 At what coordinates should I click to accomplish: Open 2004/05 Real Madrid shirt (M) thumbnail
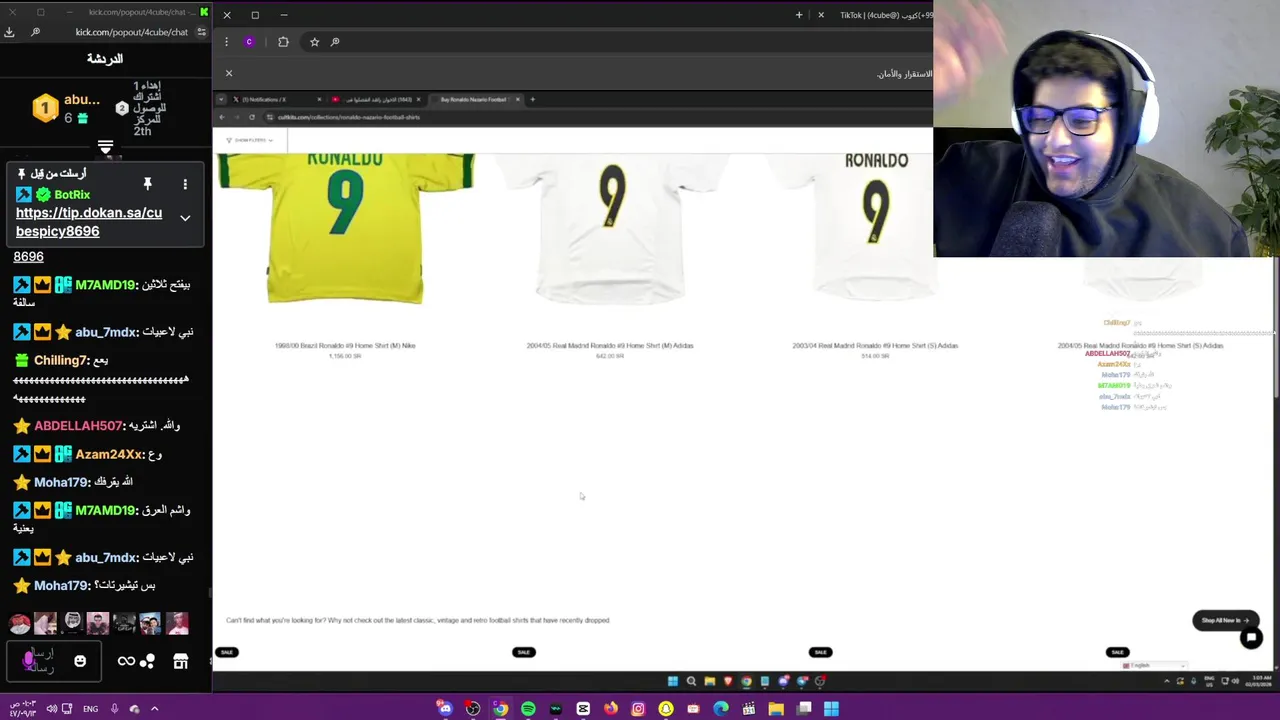610,228
